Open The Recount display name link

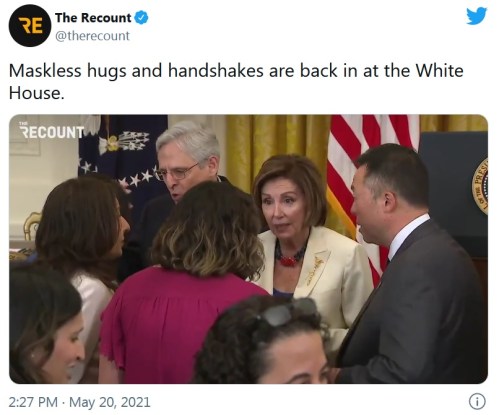pyautogui.click(x=93, y=18)
